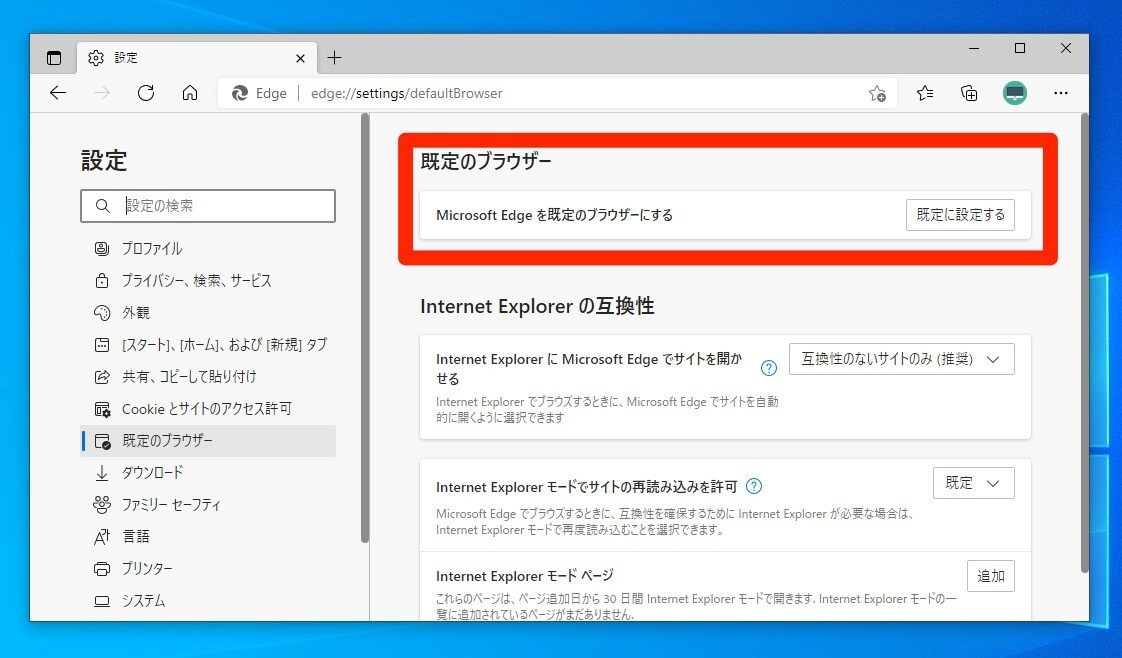Open プリンター settings page
1122x658 pixels.
(208, 569)
